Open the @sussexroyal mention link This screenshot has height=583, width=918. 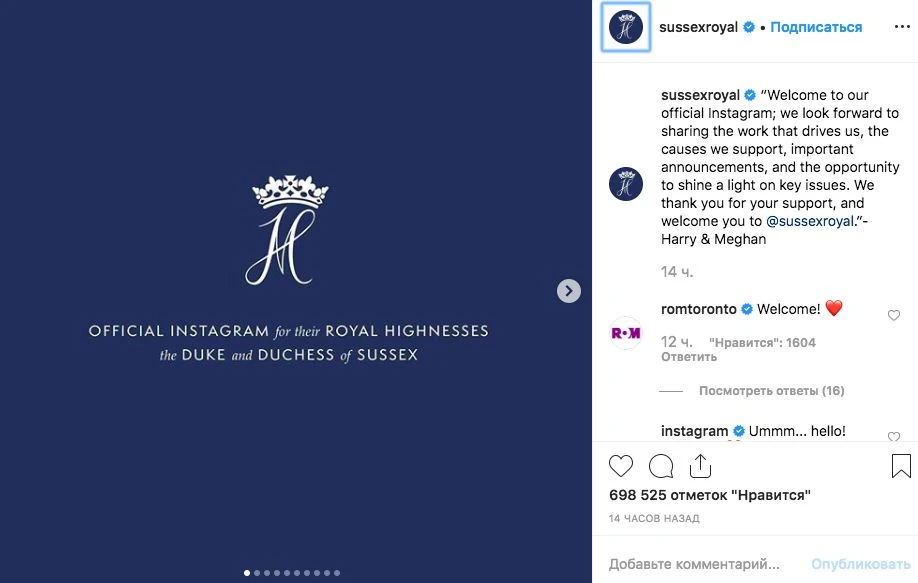(812, 221)
